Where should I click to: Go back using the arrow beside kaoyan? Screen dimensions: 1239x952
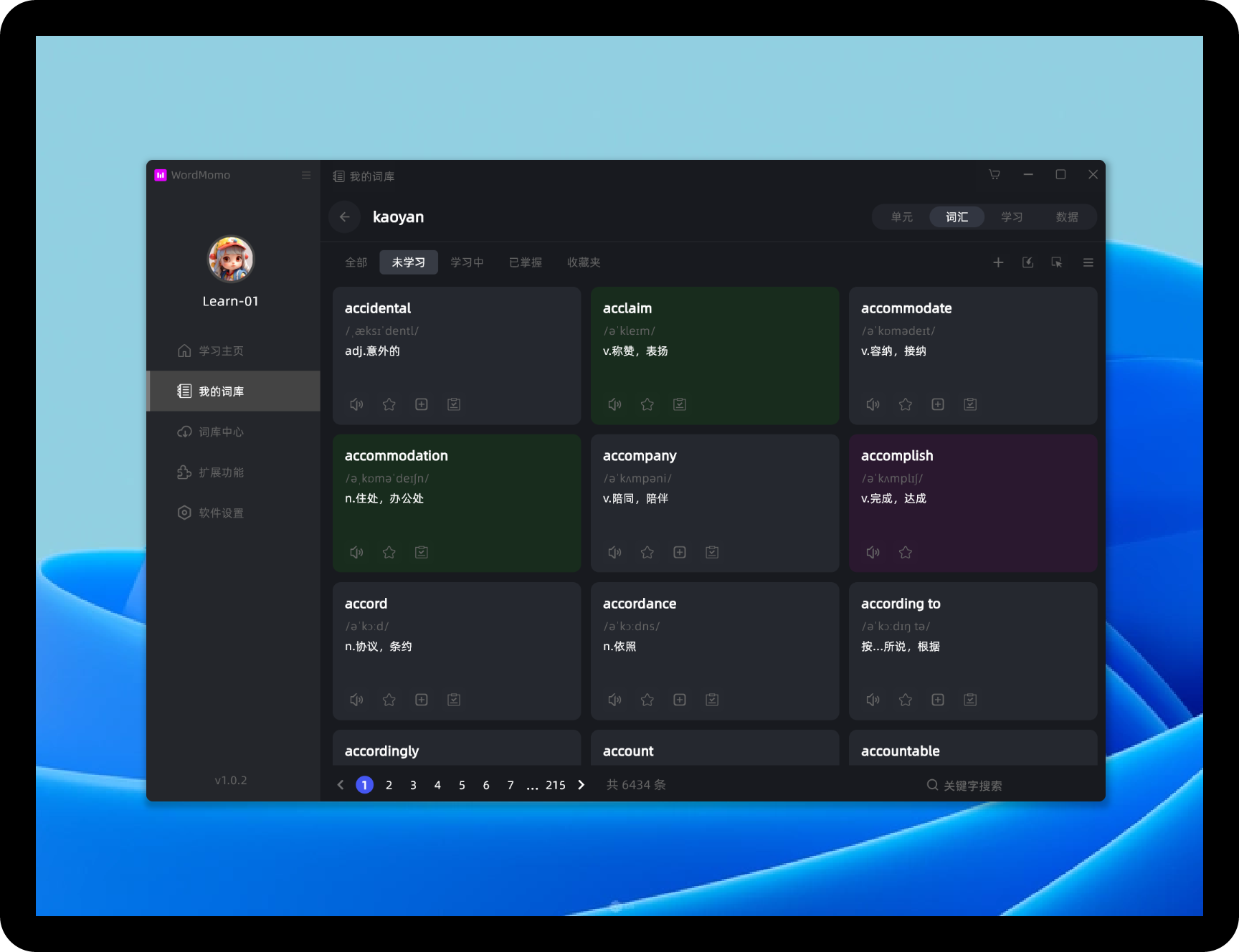(345, 217)
